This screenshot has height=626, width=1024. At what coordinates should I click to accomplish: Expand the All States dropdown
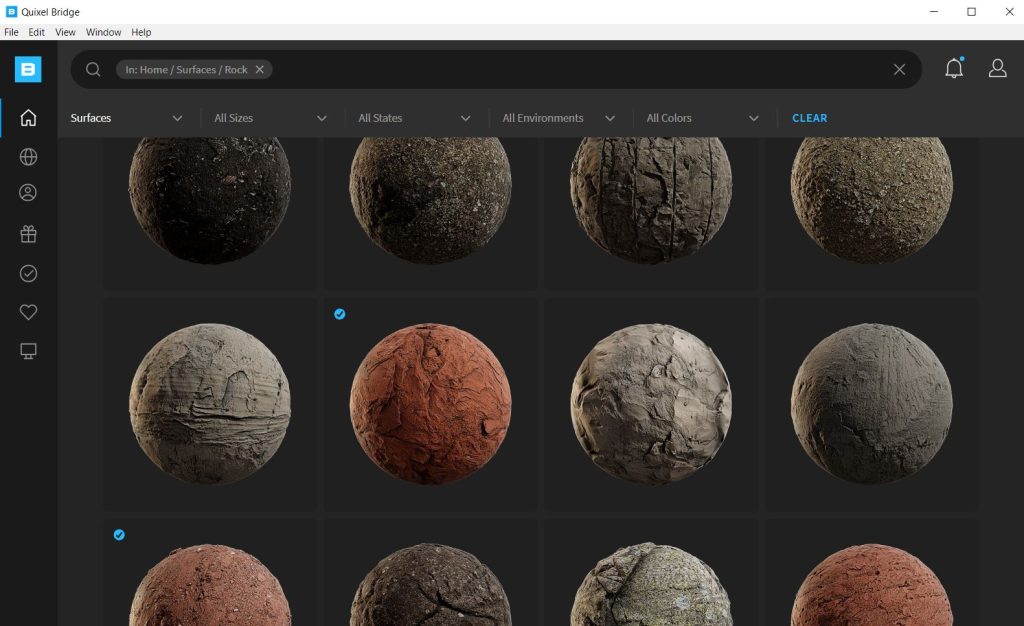[x=414, y=118]
